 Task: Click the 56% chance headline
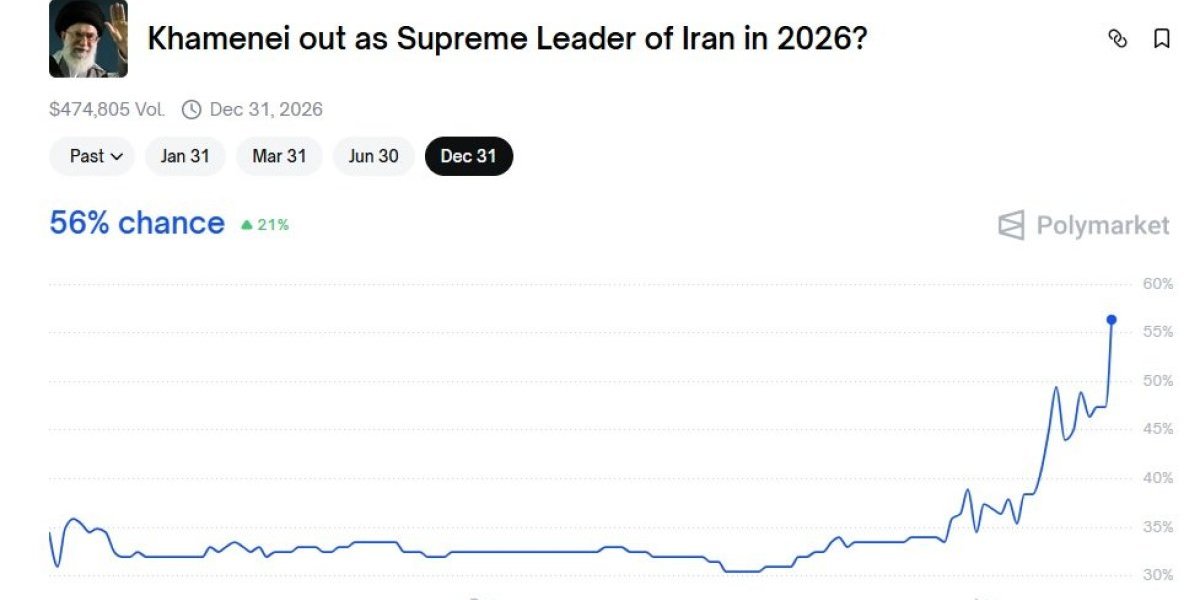tap(137, 223)
